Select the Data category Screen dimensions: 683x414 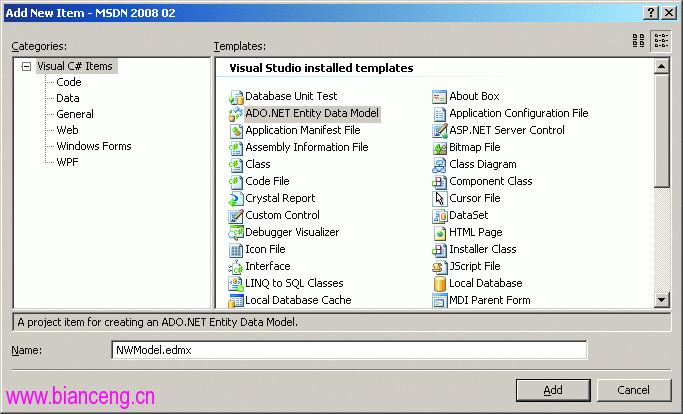pos(68,98)
